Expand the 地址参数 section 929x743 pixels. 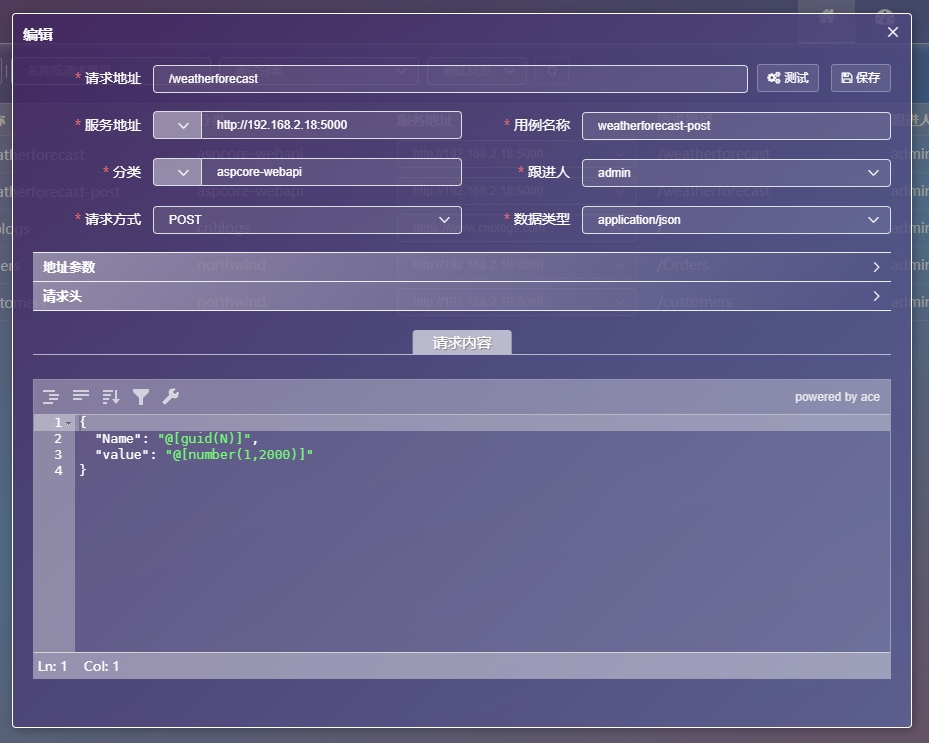(462, 267)
